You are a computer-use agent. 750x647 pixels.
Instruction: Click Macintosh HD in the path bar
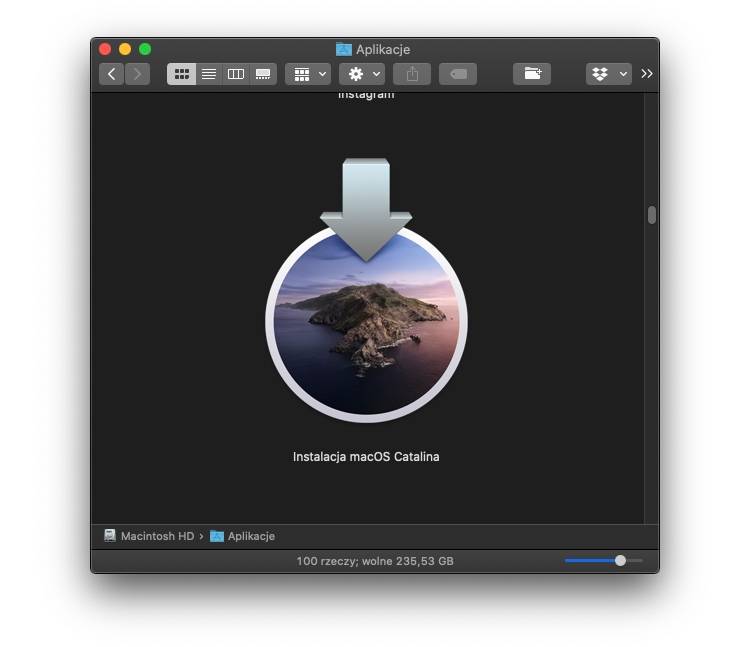pos(149,536)
